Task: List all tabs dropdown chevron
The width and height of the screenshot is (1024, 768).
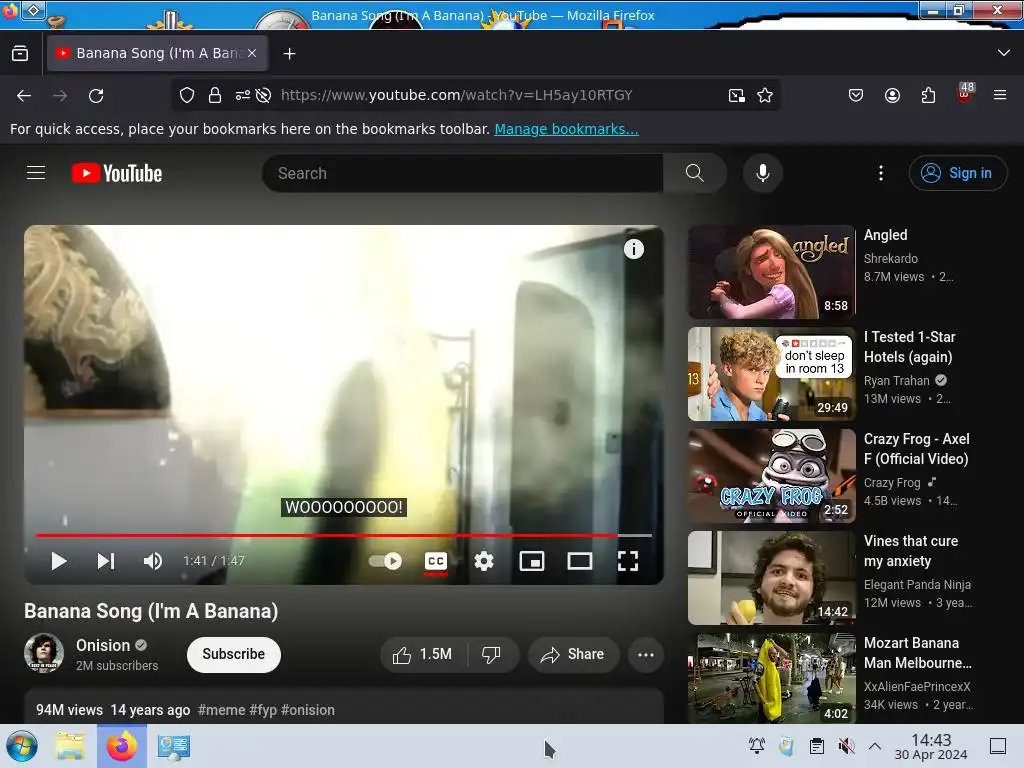Action: click(1004, 53)
